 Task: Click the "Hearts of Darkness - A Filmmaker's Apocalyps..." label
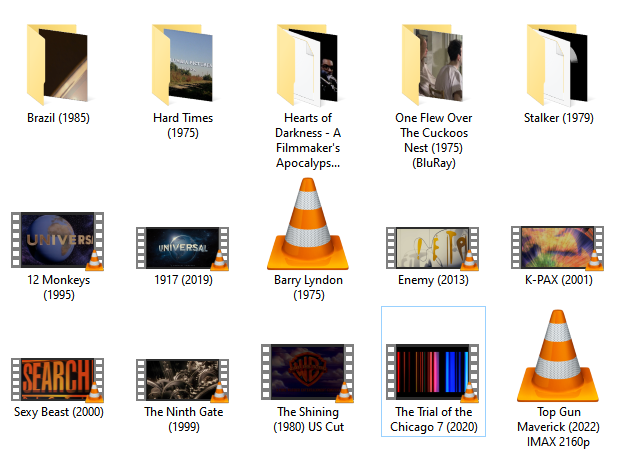pyautogui.click(x=308, y=141)
